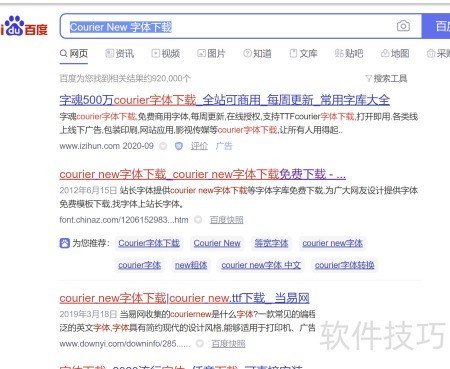Switch to the 视频 tab
The image size is (450, 369).
[166, 54]
